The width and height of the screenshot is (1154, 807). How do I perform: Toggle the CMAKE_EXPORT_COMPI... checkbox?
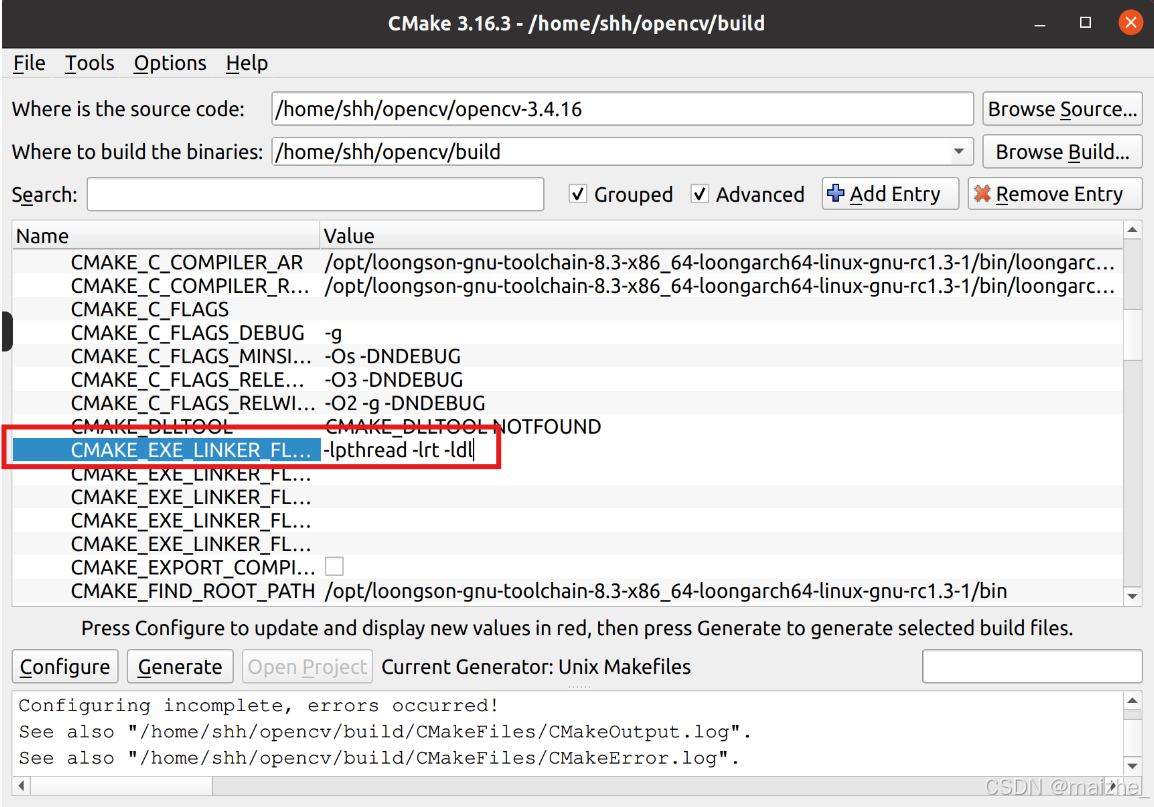pyautogui.click(x=334, y=566)
